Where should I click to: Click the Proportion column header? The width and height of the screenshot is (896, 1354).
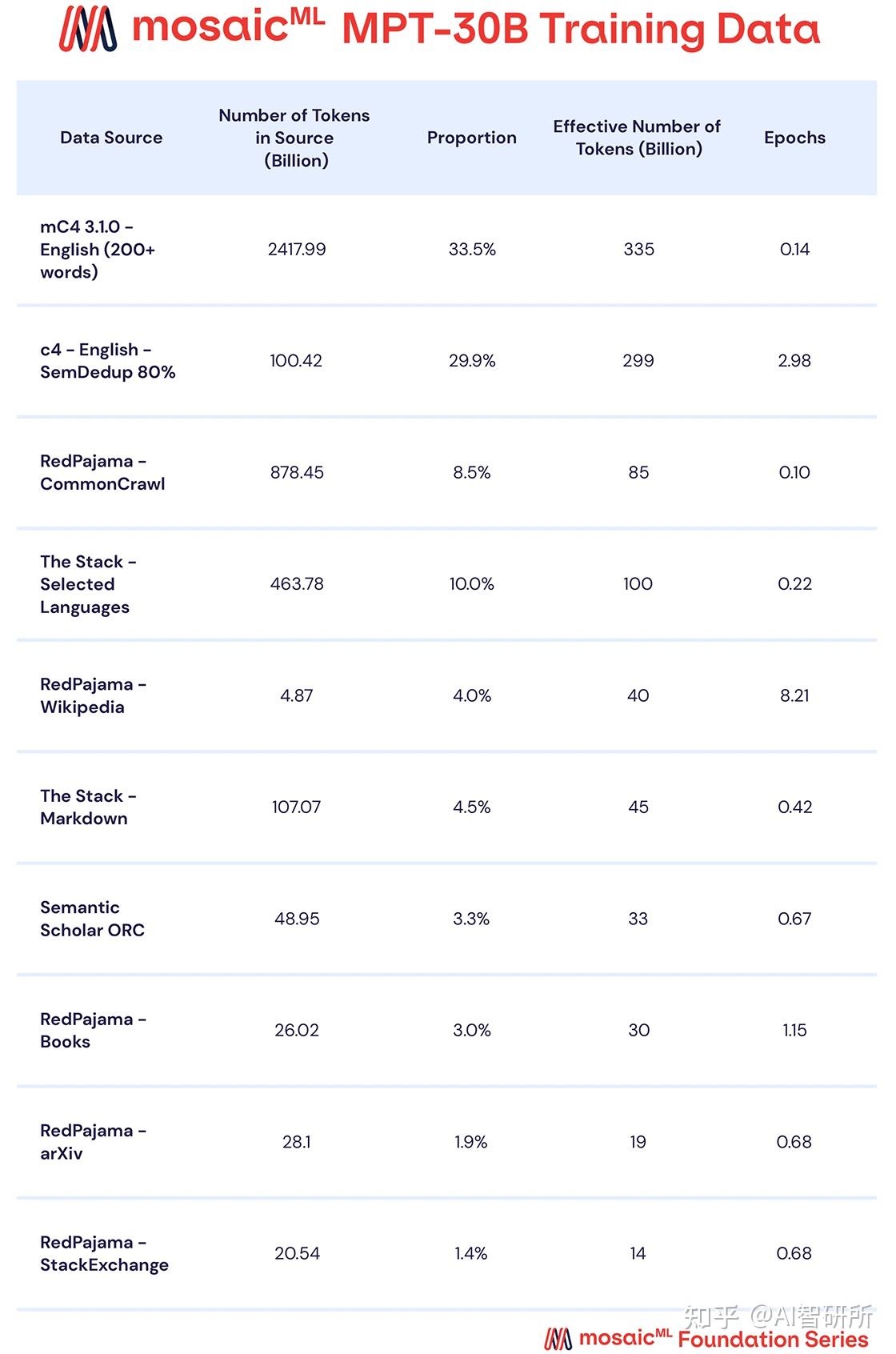471,138
